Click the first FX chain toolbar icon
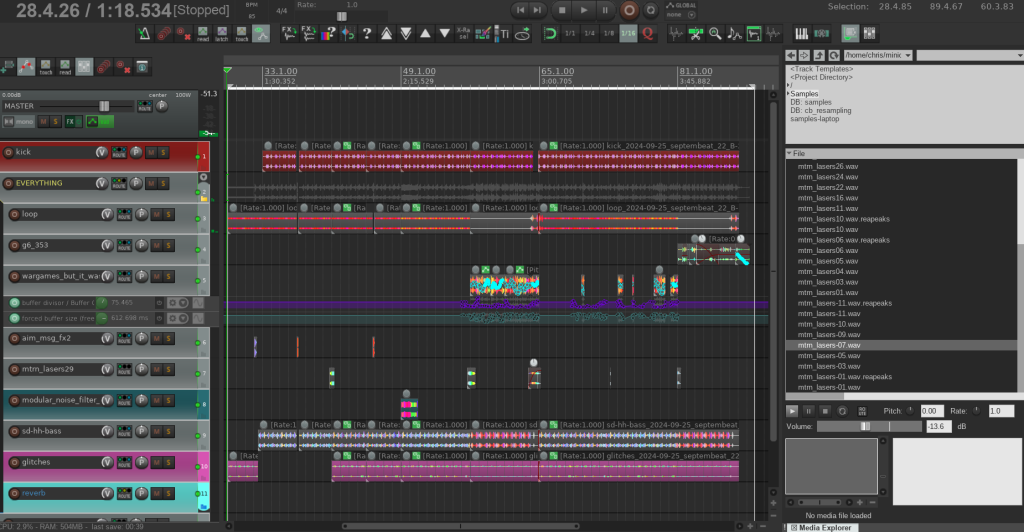Screen dimensions: 1024x532 [289, 33]
